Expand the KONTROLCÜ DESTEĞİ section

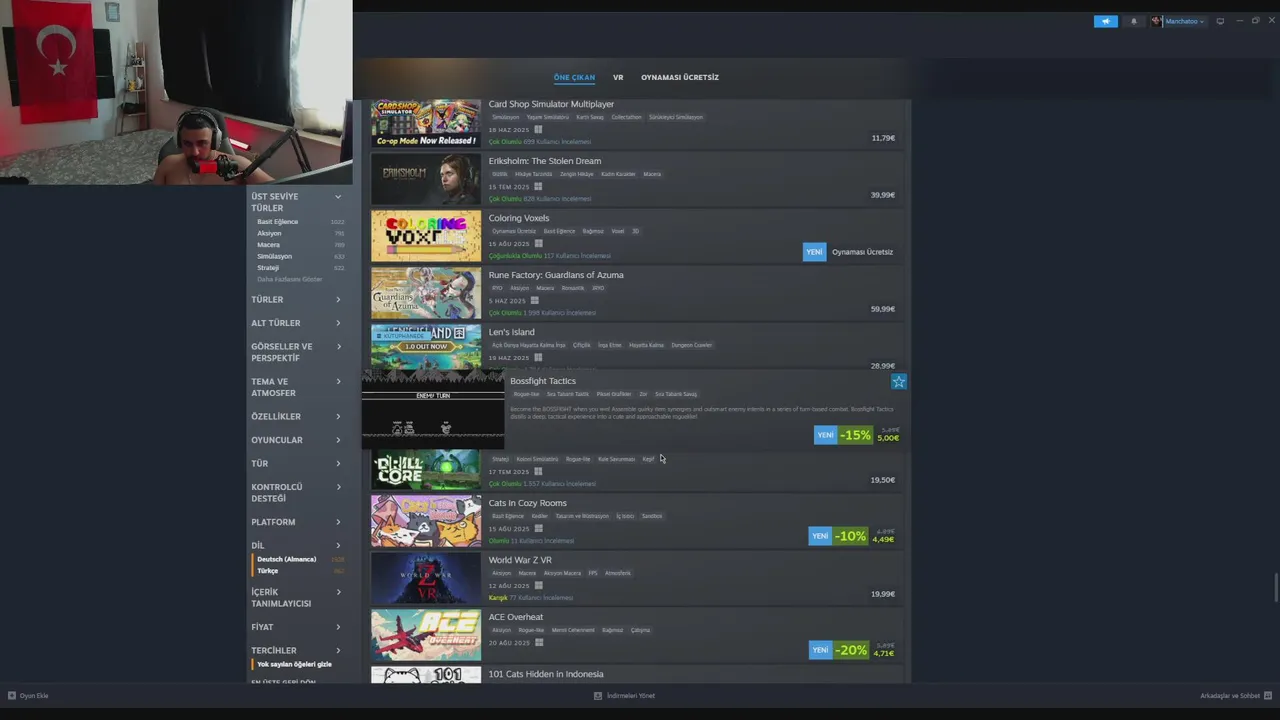296,492
